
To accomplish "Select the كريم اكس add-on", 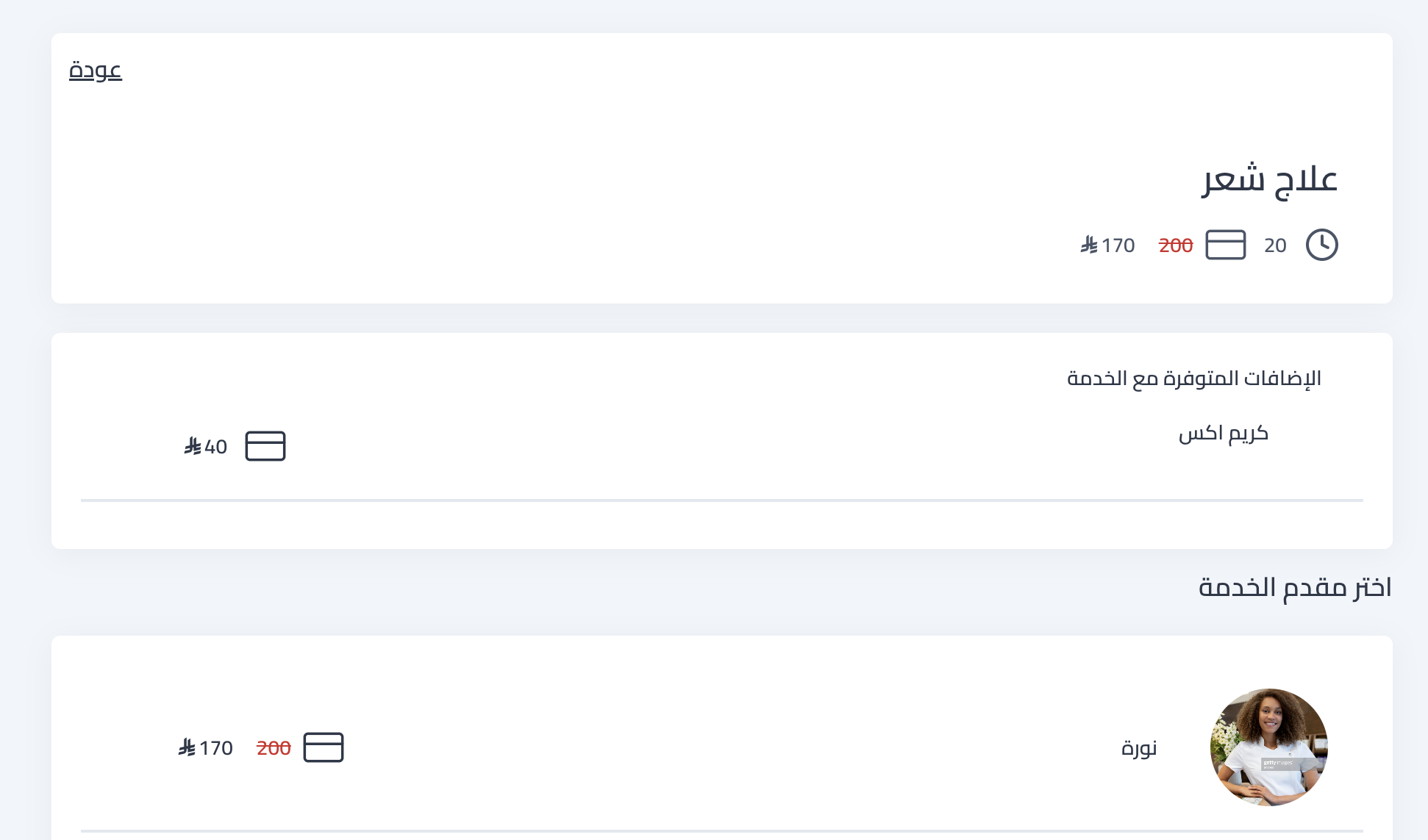I will [x=1224, y=434].
